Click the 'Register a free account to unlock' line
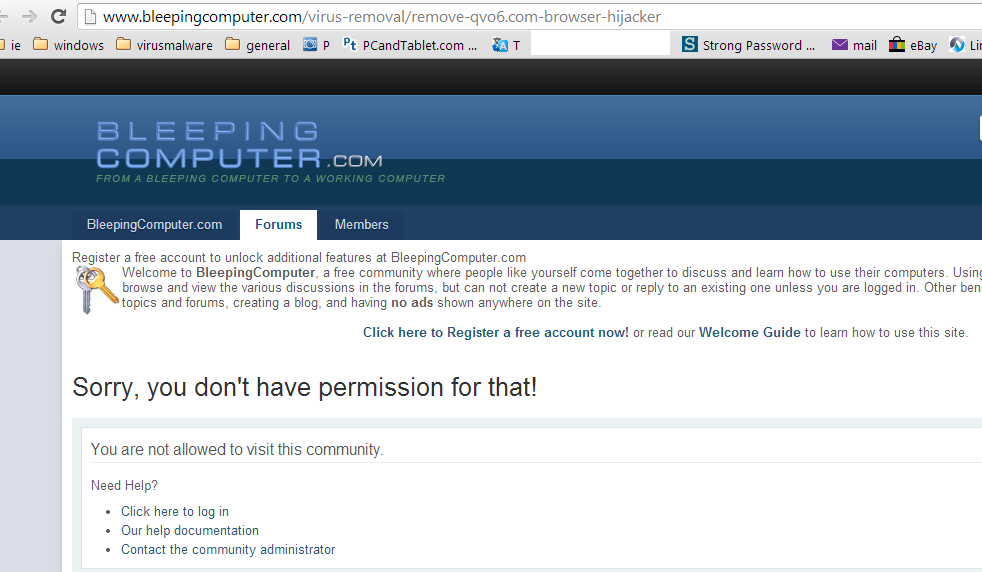The width and height of the screenshot is (982, 572). [x=299, y=257]
